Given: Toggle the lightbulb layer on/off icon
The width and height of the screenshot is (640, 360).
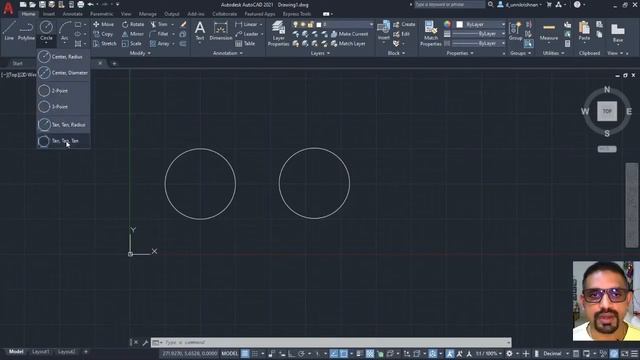Looking at the screenshot, I should tap(296, 24).
